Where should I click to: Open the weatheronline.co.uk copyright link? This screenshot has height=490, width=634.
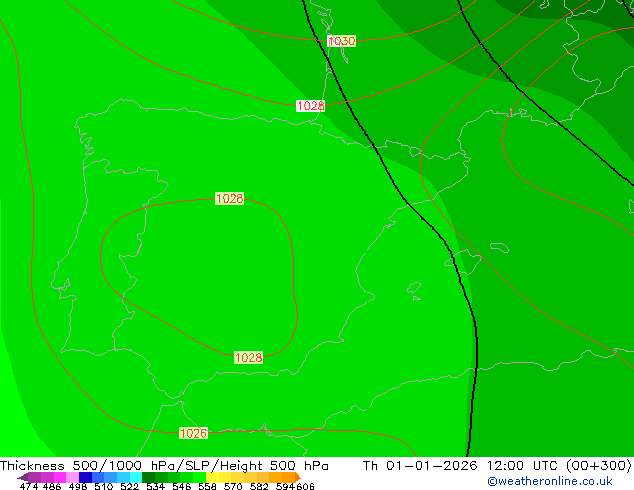click(550, 481)
